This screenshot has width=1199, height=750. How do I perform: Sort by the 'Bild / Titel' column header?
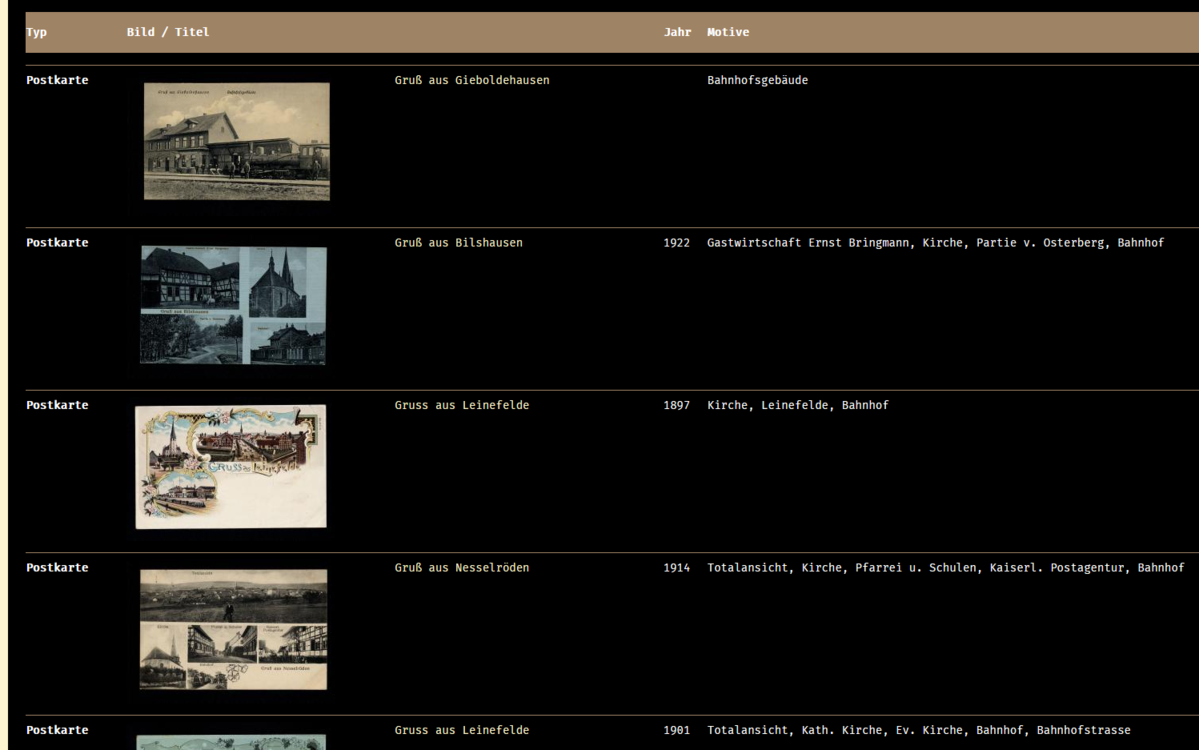(x=167, y=32)
